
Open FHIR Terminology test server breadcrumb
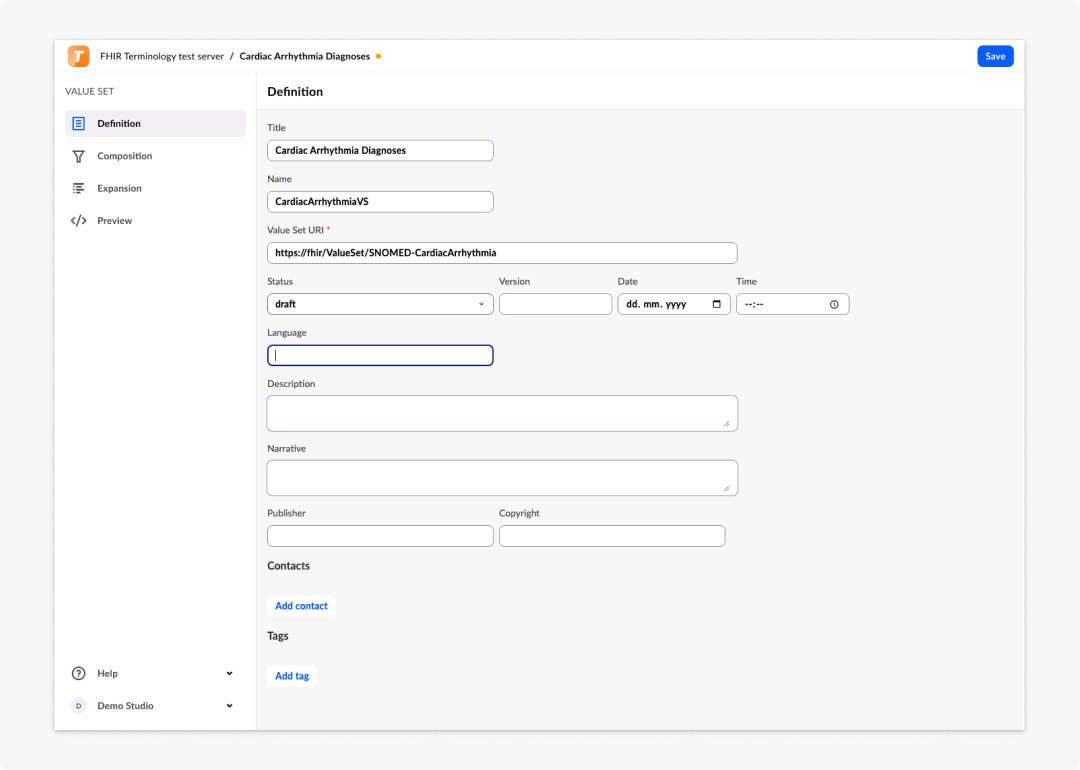click(x=162, y=56)
